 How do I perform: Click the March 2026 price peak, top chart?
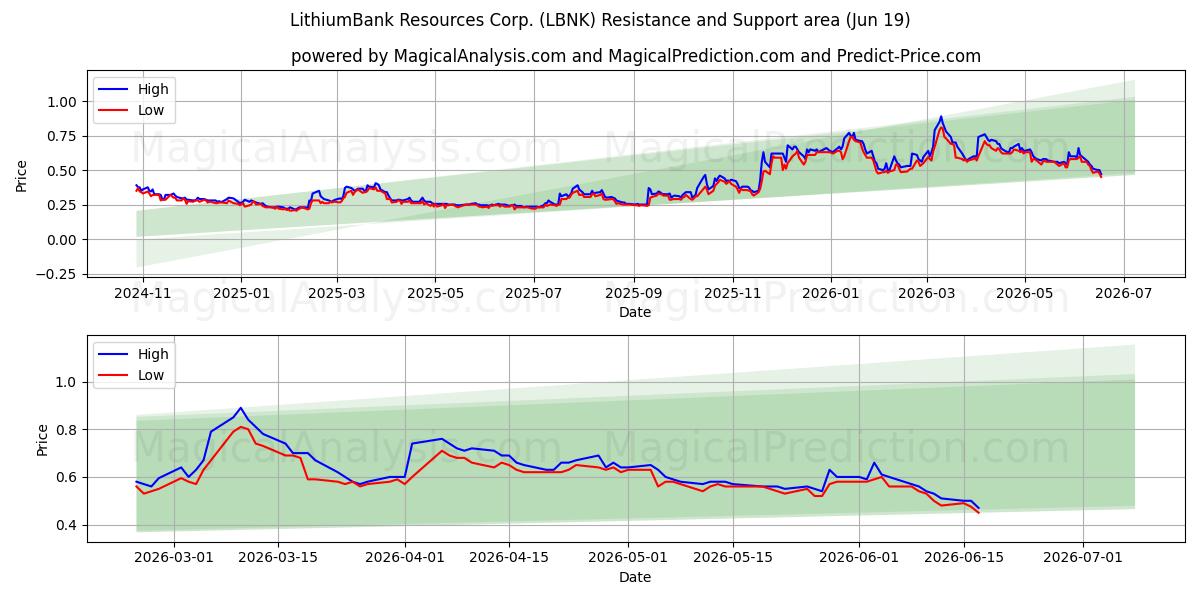tap(940, 117)
